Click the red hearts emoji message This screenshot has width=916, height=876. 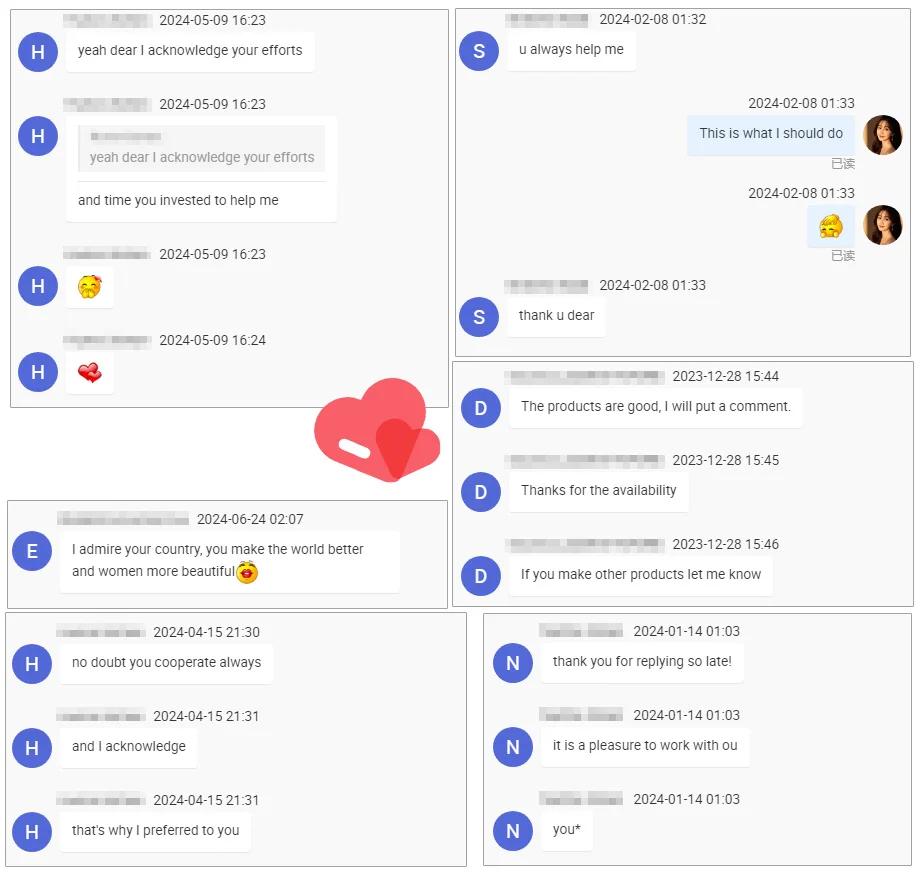90,373
